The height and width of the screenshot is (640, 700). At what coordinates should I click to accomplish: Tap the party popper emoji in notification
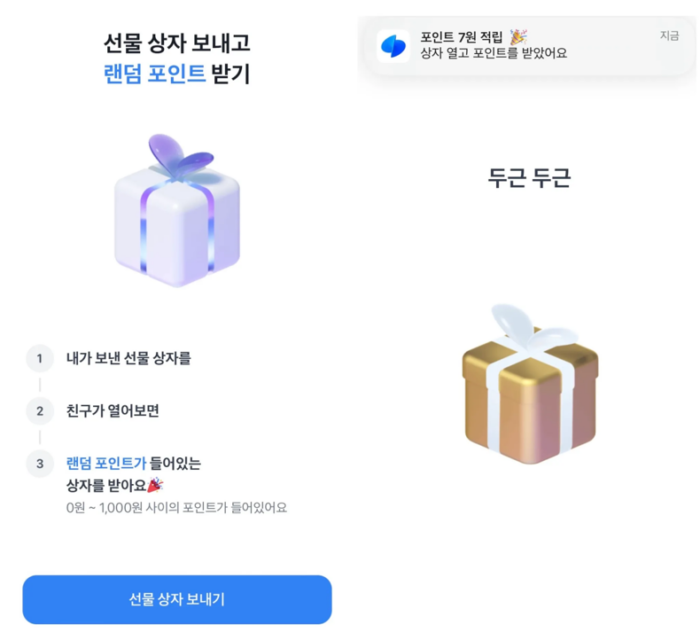pyautogui.click(x=518, y=37)
